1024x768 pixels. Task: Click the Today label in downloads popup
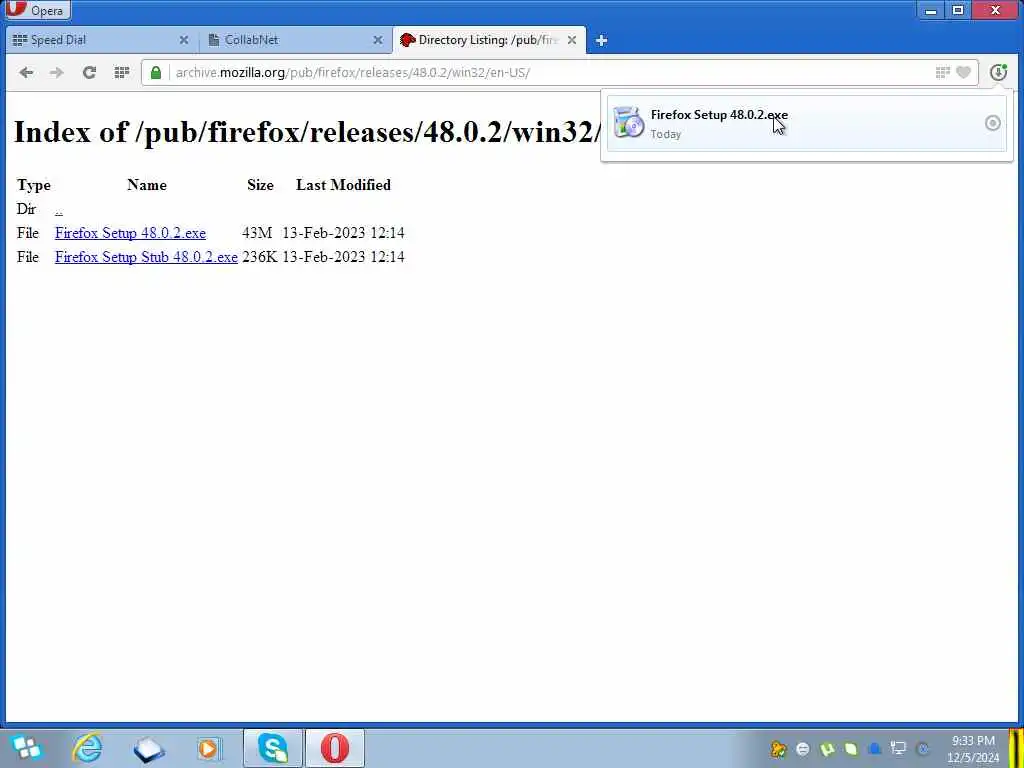coord(665,135)
